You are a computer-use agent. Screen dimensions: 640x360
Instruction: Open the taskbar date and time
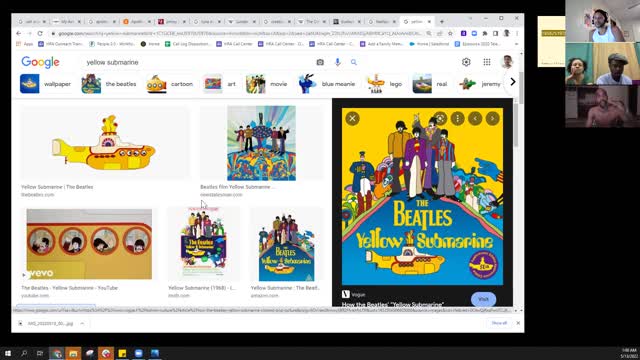(x=629, y=353)
